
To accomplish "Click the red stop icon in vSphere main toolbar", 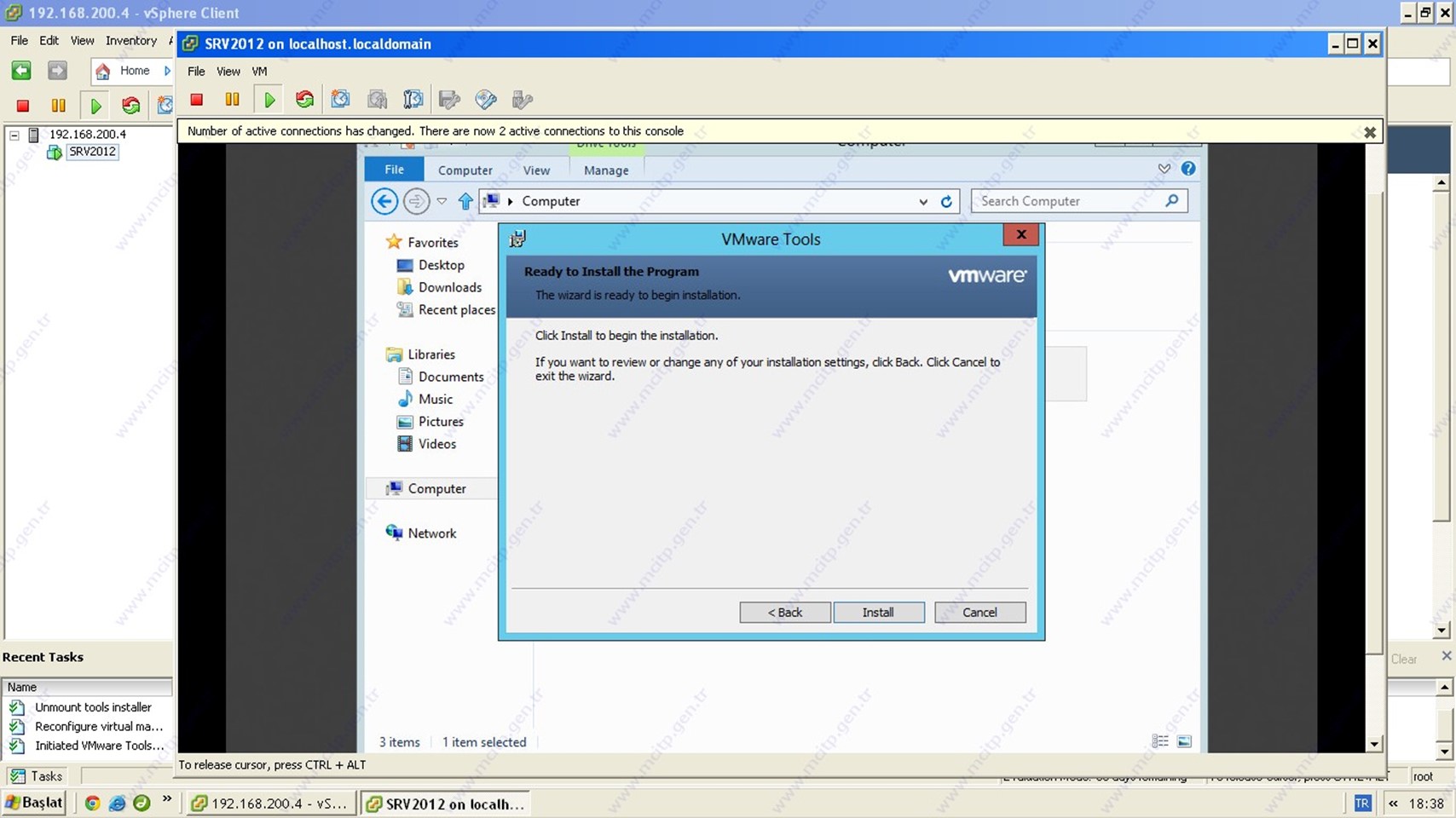I will [23, 106].
